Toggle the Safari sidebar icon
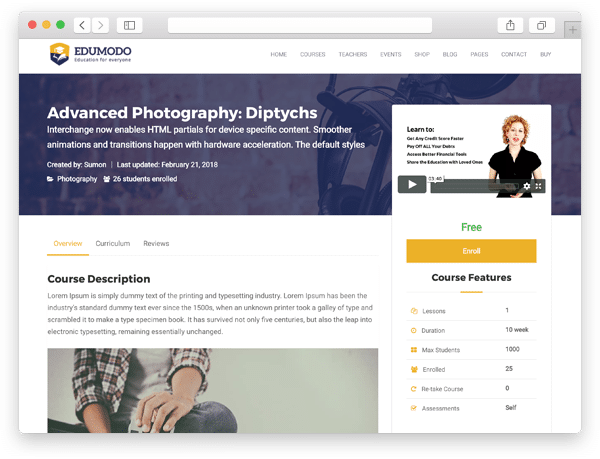Viewport: 600px width, 459px height. pyautogui.click(x=129, y=25)
